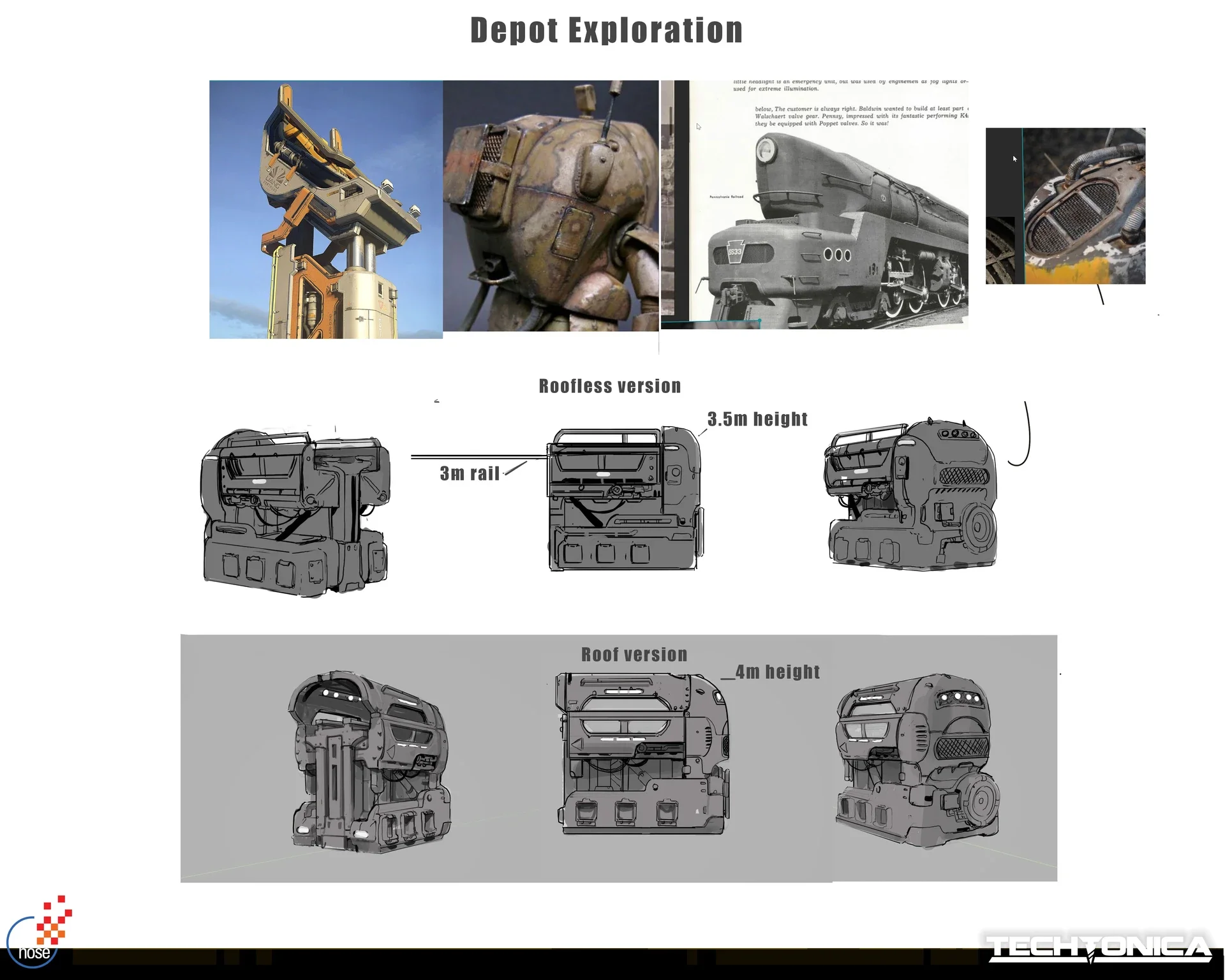Click the "Roofless version" heading

click(x=610, y=386)
